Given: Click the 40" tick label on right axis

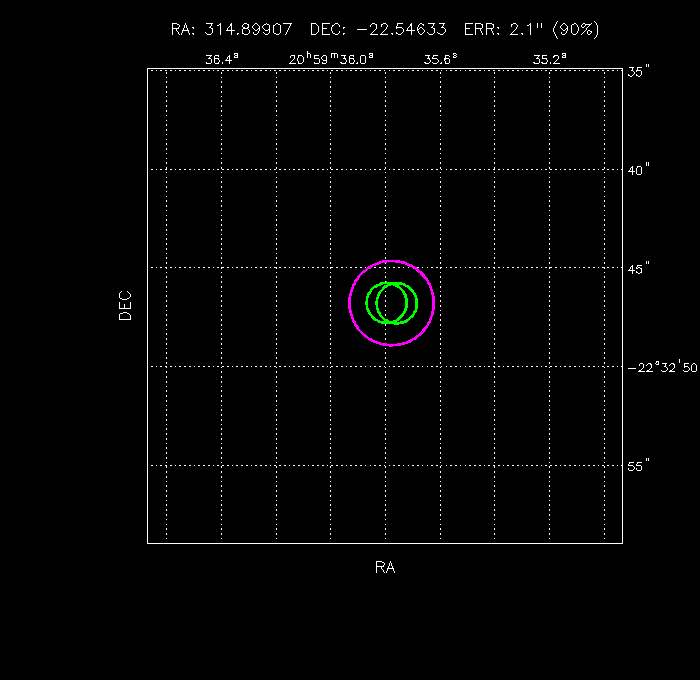Looking at the screenshot, I should (639, 170).
